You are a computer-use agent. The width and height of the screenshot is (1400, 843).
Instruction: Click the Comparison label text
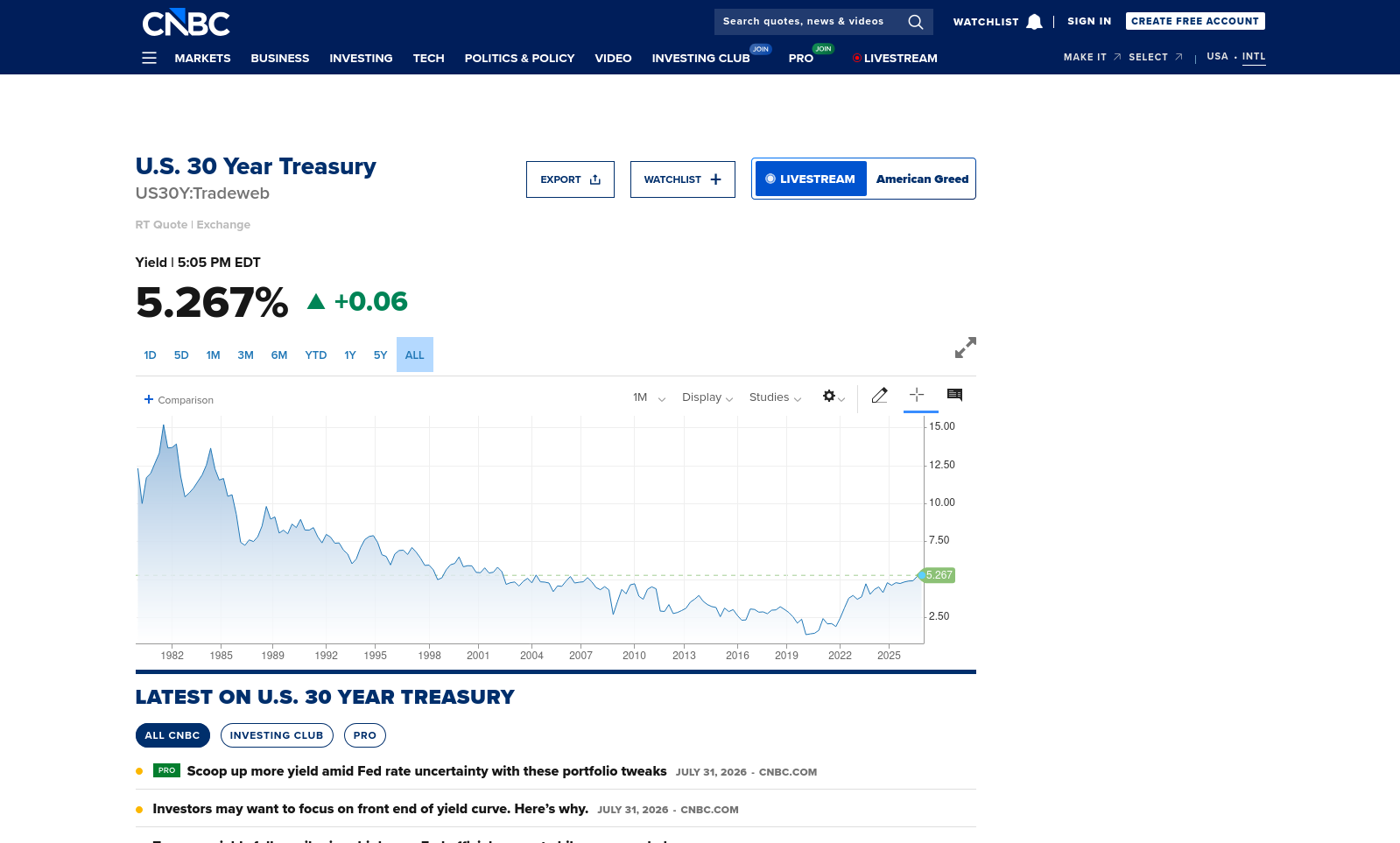pyautogui.click(x=186, y=400)
